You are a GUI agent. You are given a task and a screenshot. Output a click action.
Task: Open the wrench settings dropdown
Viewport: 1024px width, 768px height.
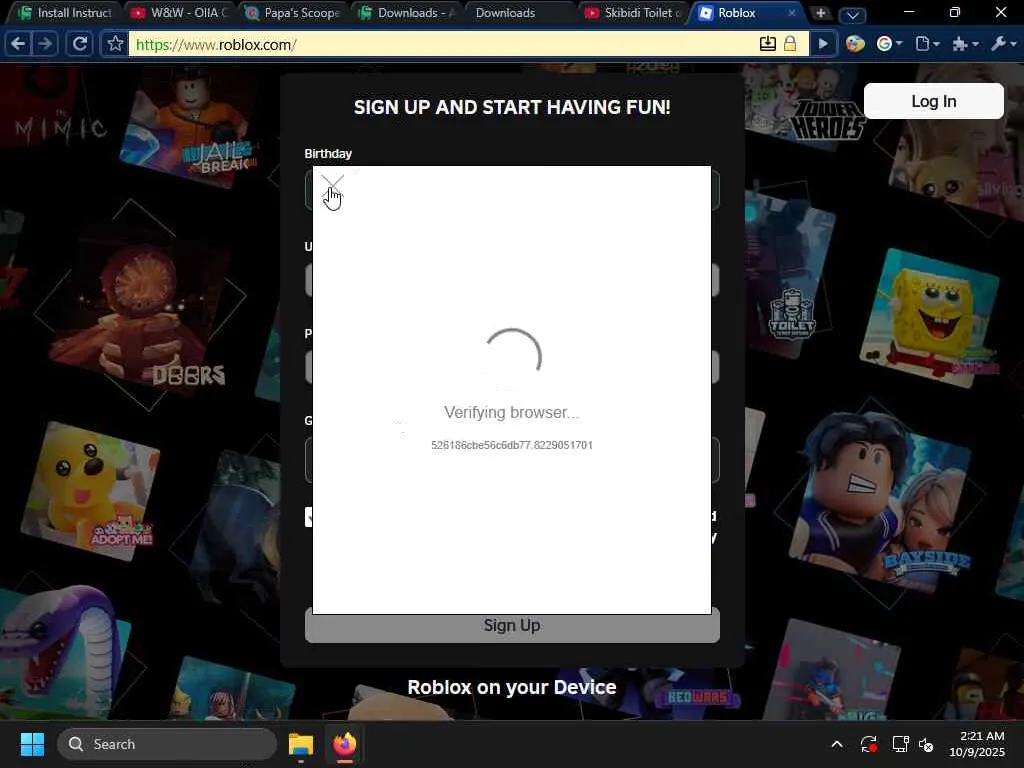(1004, 44)
